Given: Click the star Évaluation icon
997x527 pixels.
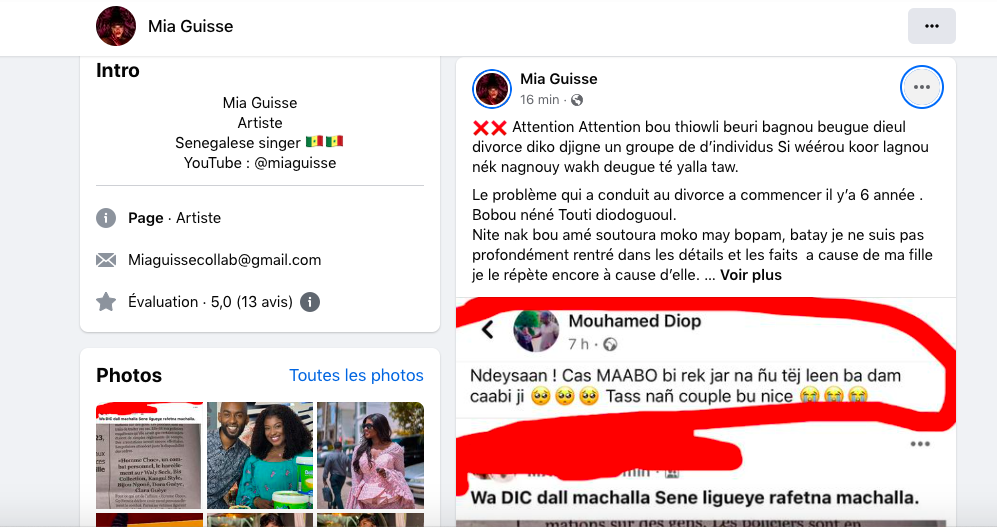Looking at the screenshot, I should [106, 301].
